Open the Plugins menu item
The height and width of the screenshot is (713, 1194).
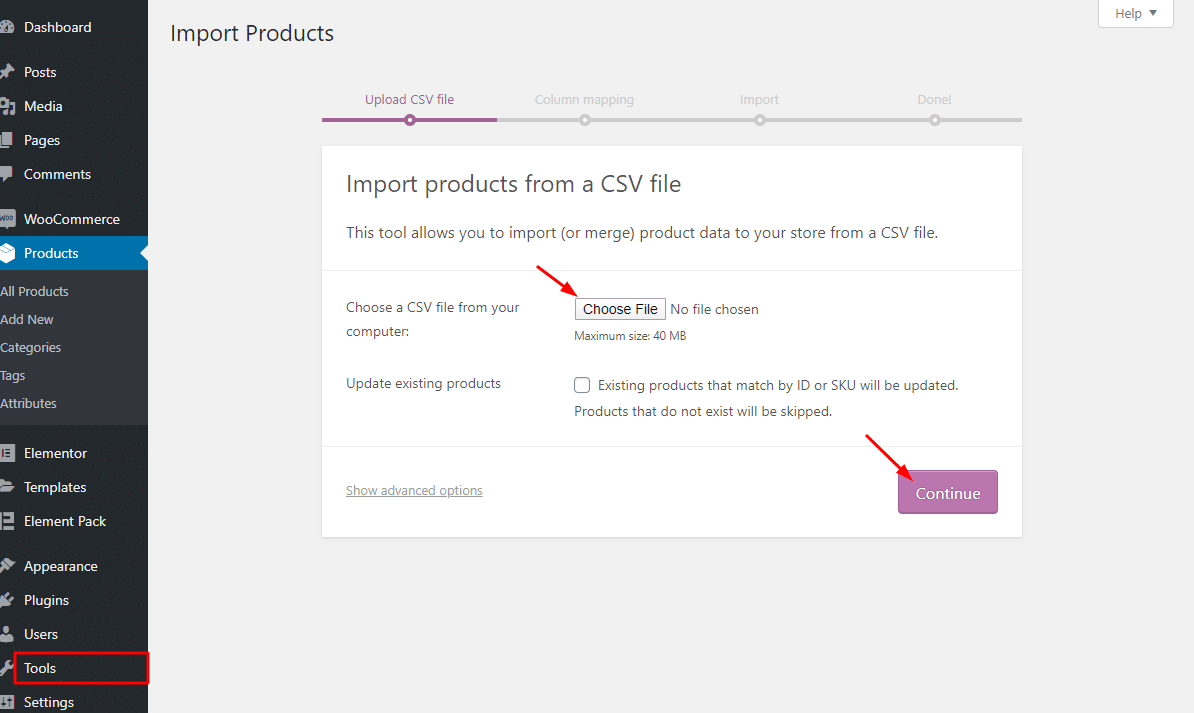[x=46, y=600]
